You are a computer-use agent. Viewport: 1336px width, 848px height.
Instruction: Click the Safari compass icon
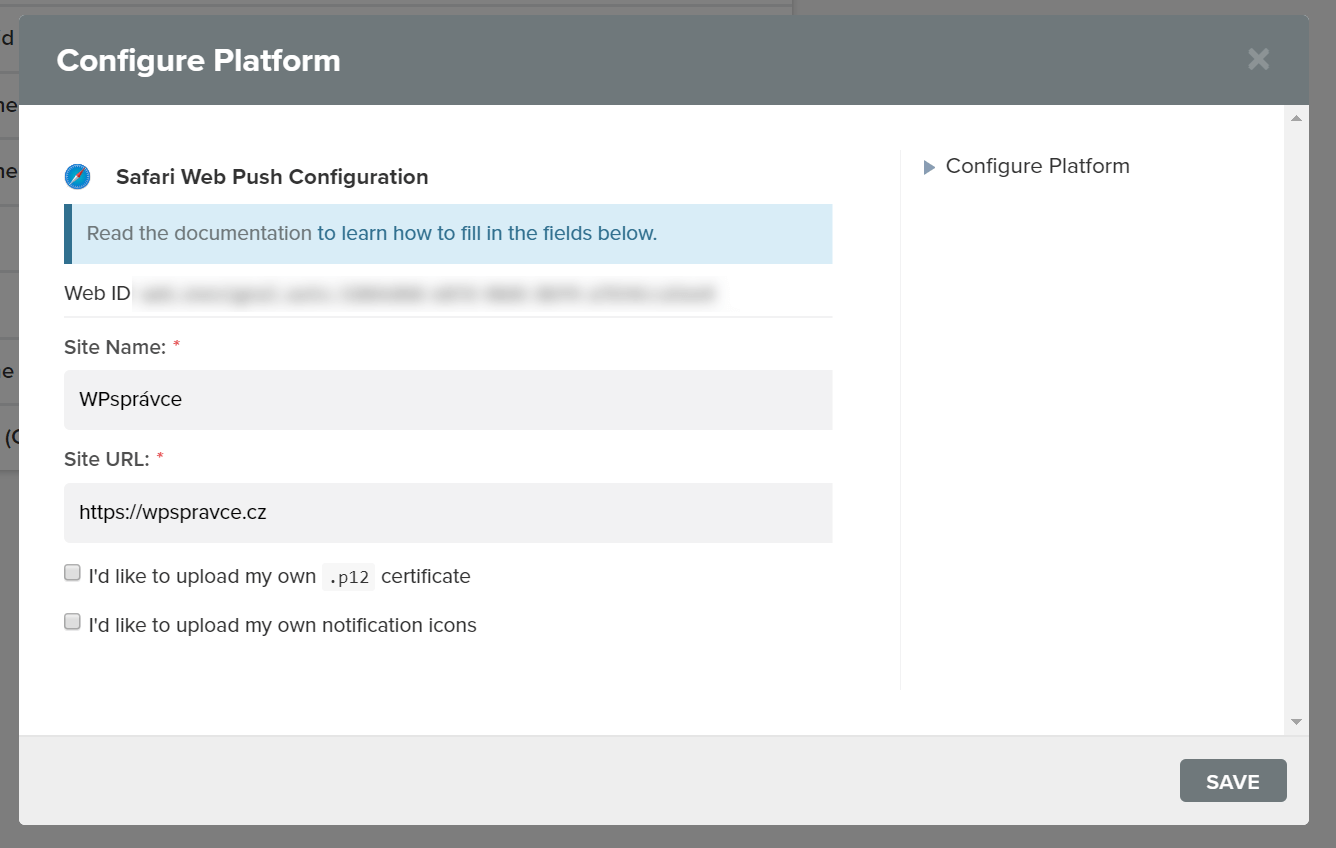(77, 177)
